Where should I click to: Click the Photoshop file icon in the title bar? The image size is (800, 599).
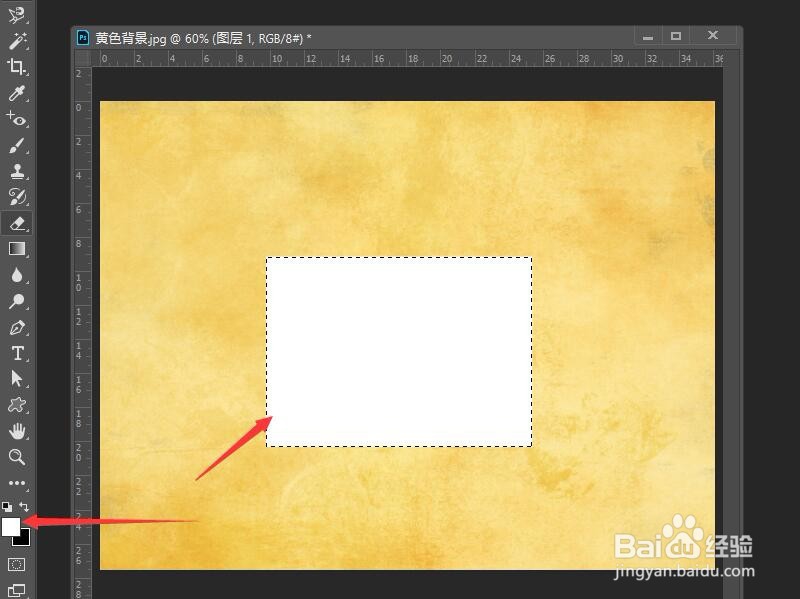pyautogui.click(x=83, y=38)
